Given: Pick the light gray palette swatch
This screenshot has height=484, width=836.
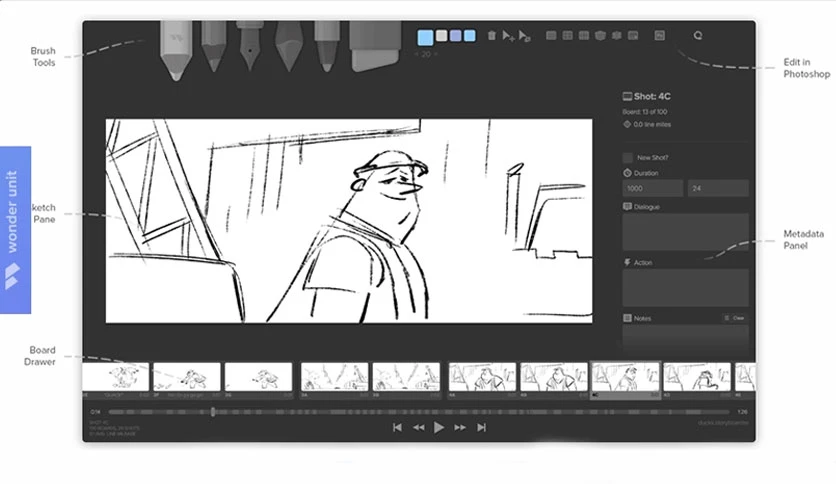Looking at the screenshot, I should coord(441,36).
